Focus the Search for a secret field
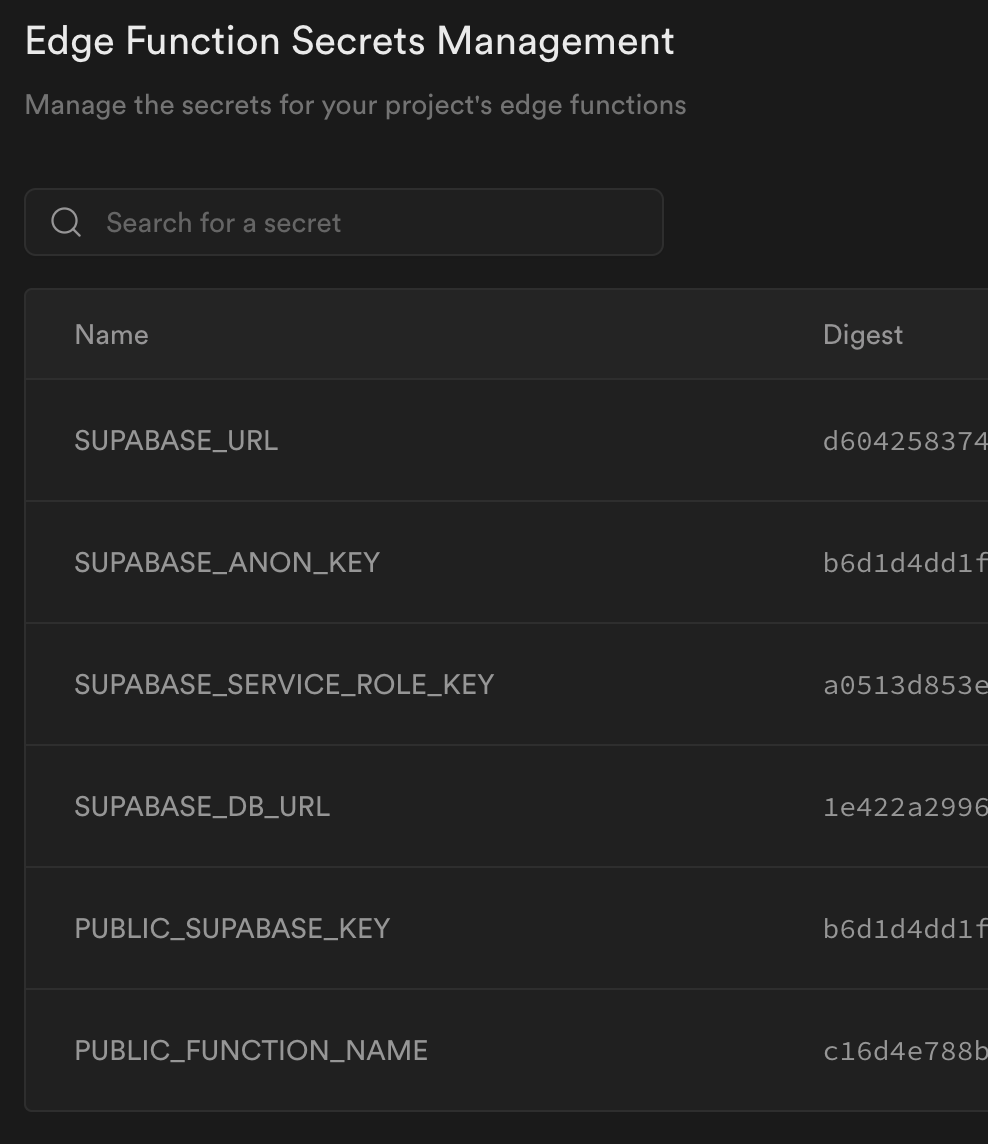 (344, 222)
